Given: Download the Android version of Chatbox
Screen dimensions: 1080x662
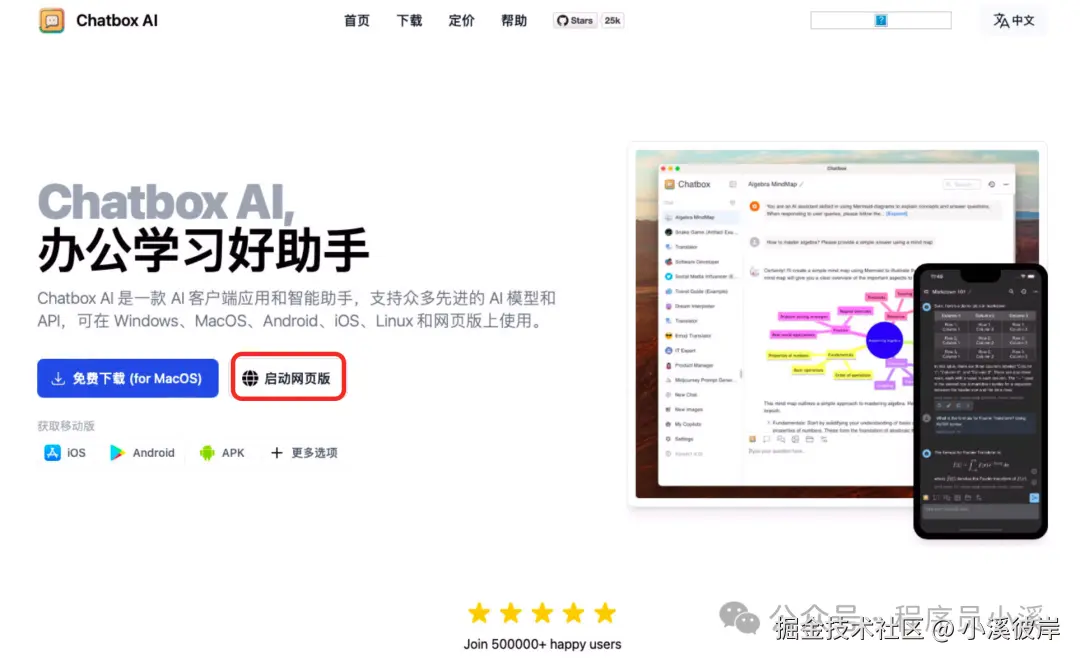Looking at the screenshot, I should (142, 452).
